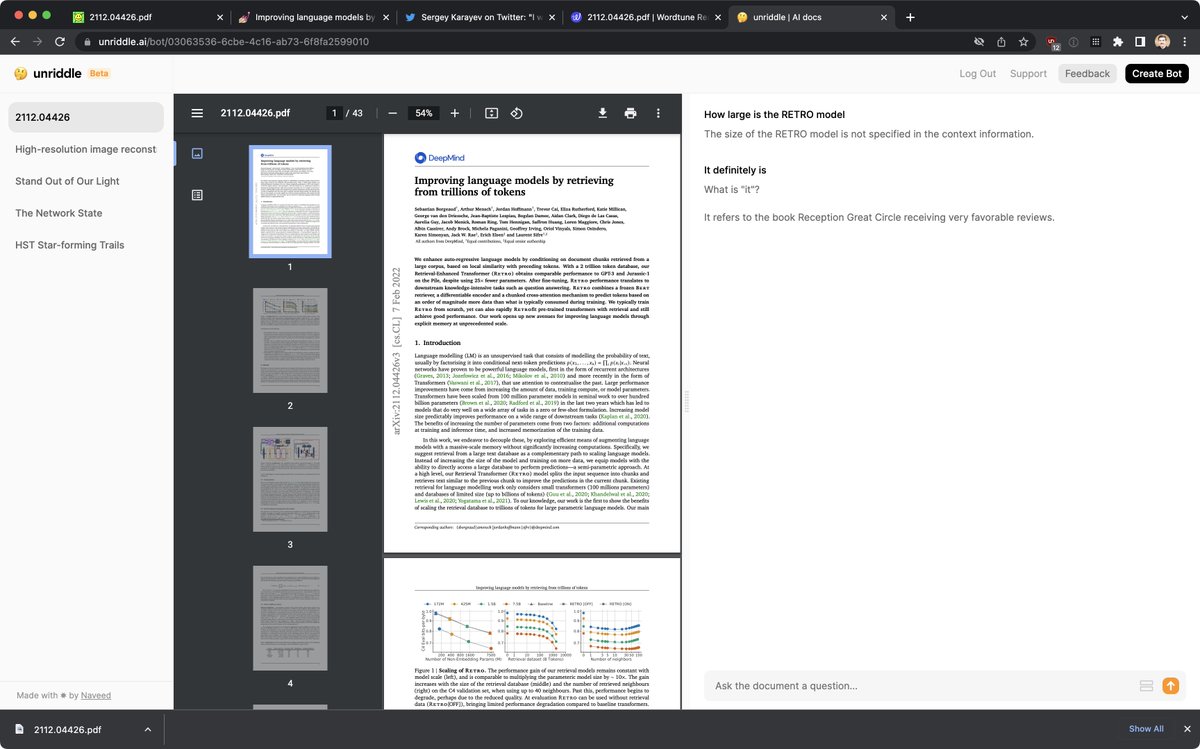
Task: Open the HST Star-forming Trails bot
Action: 71,245
